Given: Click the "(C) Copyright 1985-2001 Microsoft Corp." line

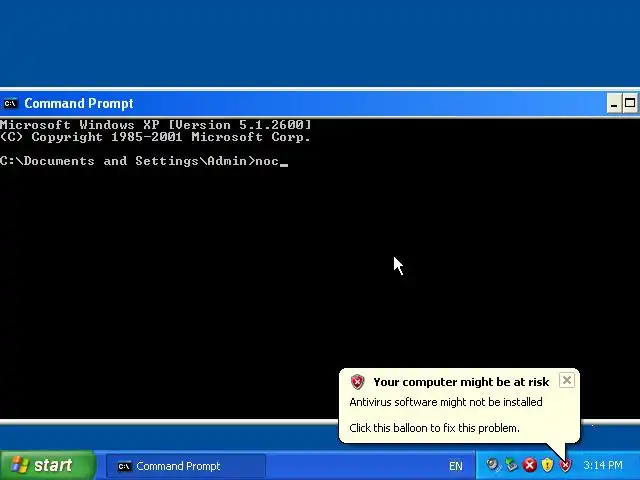Looking at the screenshot, I should point(156,137).
